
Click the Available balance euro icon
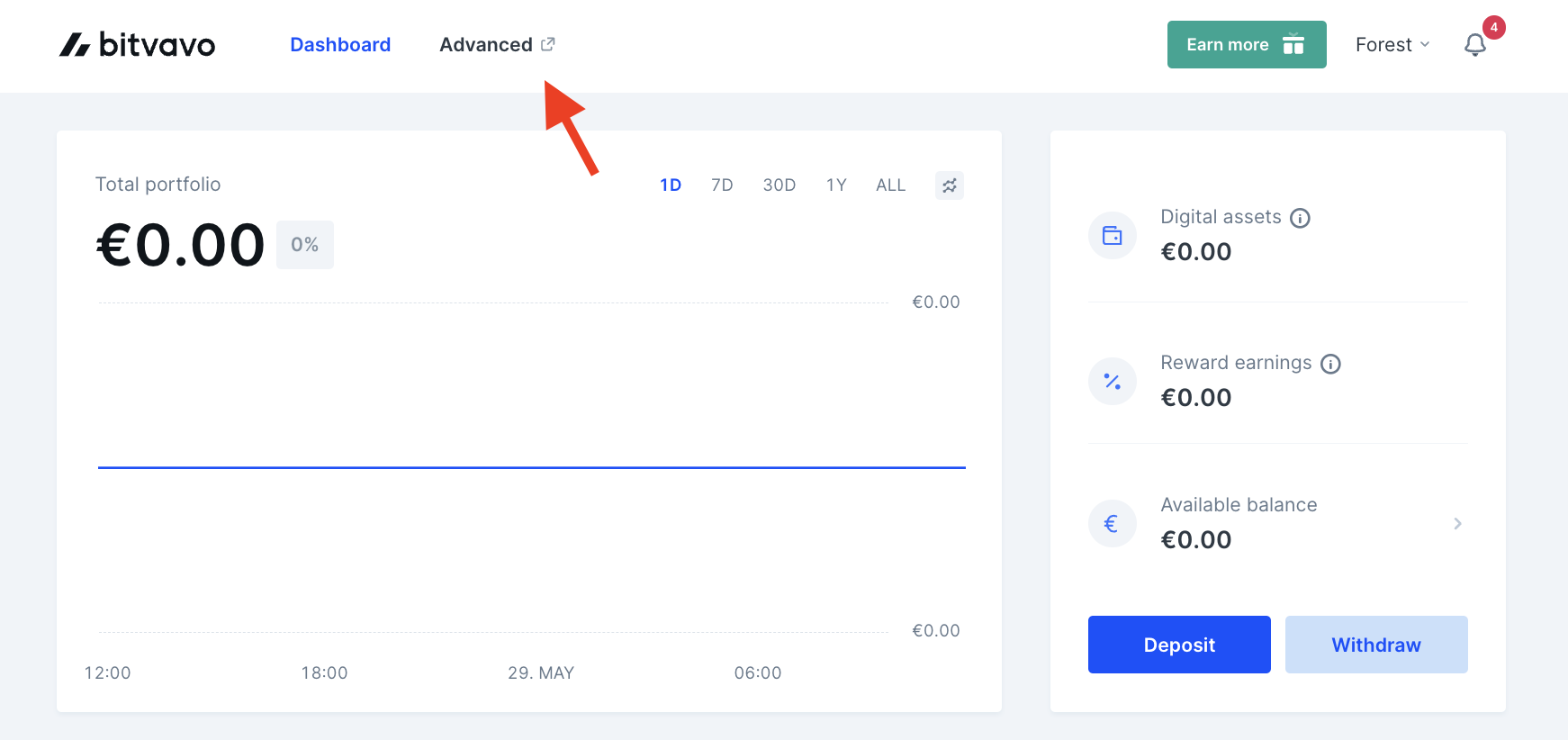point(1113,524)
